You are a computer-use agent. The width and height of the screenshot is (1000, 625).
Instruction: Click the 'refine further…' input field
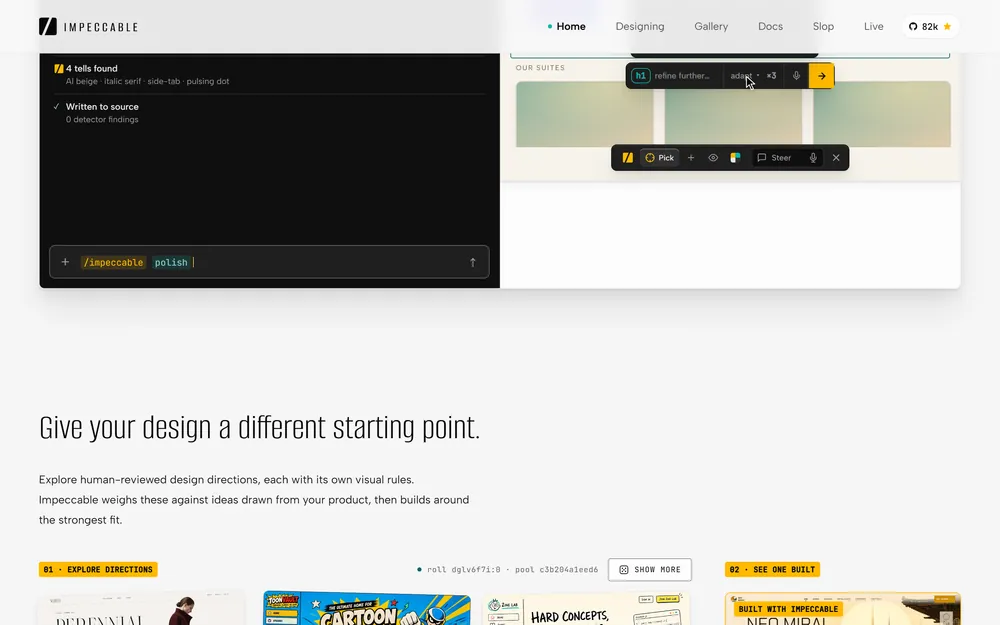point(682,76)
